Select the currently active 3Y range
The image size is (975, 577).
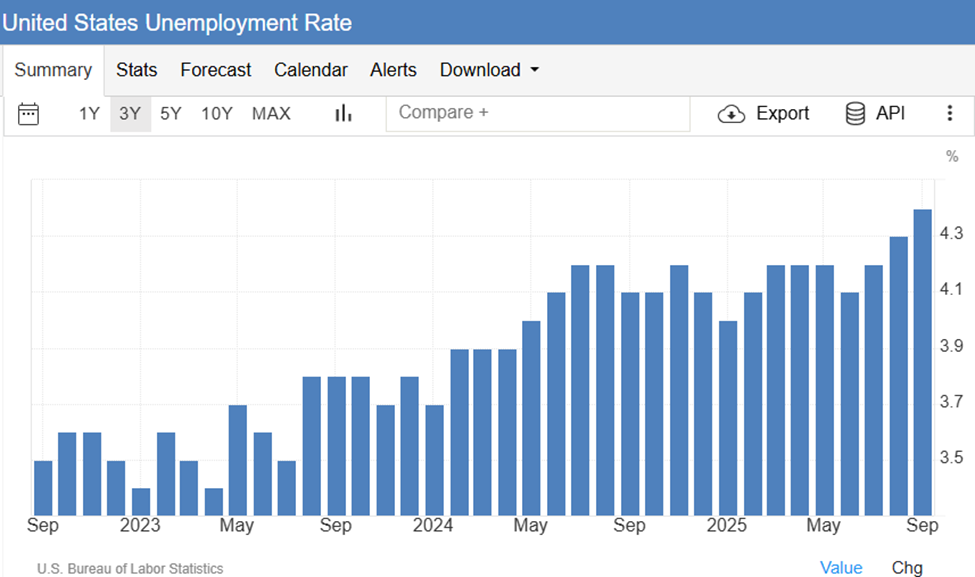click(x=130, y=114)
